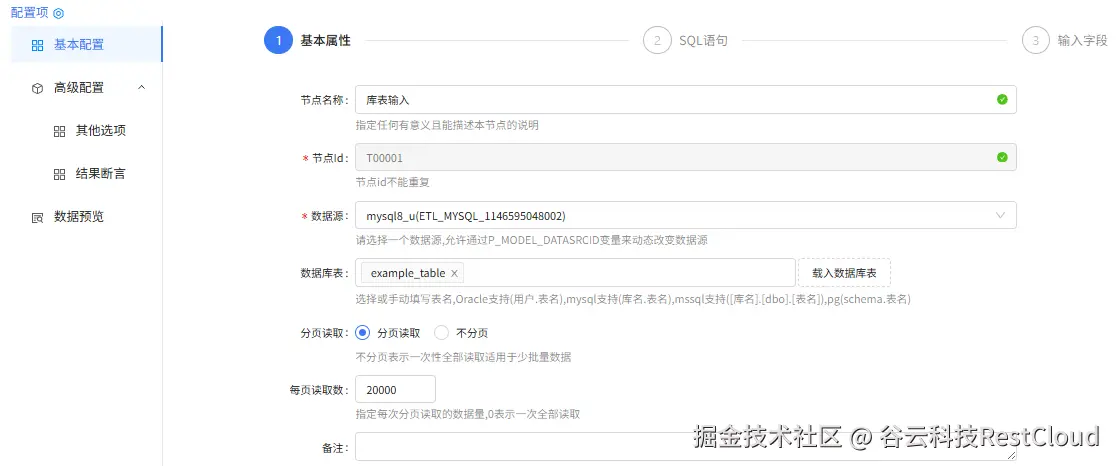
Task: Go to the 基本属性 step label
Action: pos(325,41)
